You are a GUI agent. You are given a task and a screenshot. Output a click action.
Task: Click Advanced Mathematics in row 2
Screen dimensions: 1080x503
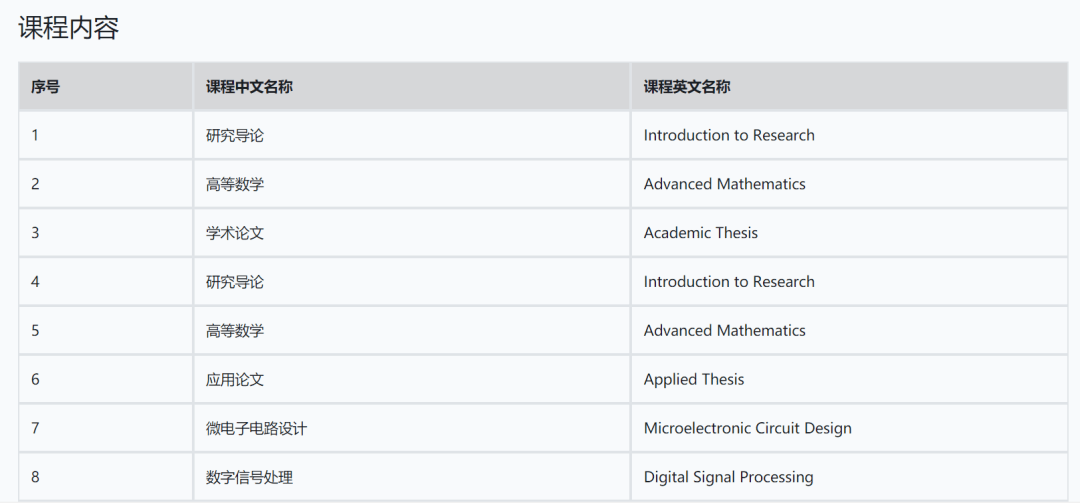coord(725,184)
